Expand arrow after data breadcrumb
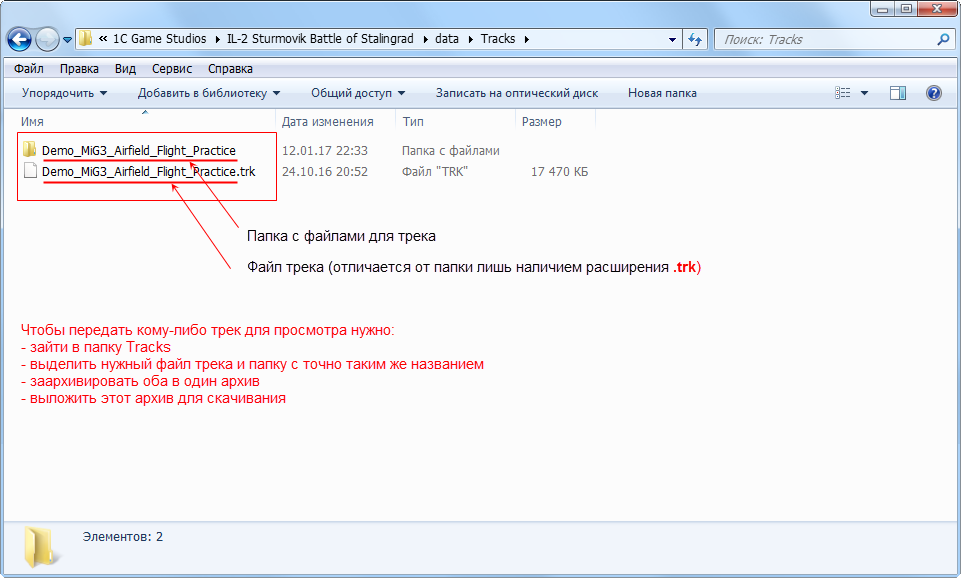 click(x=471, y=39)
